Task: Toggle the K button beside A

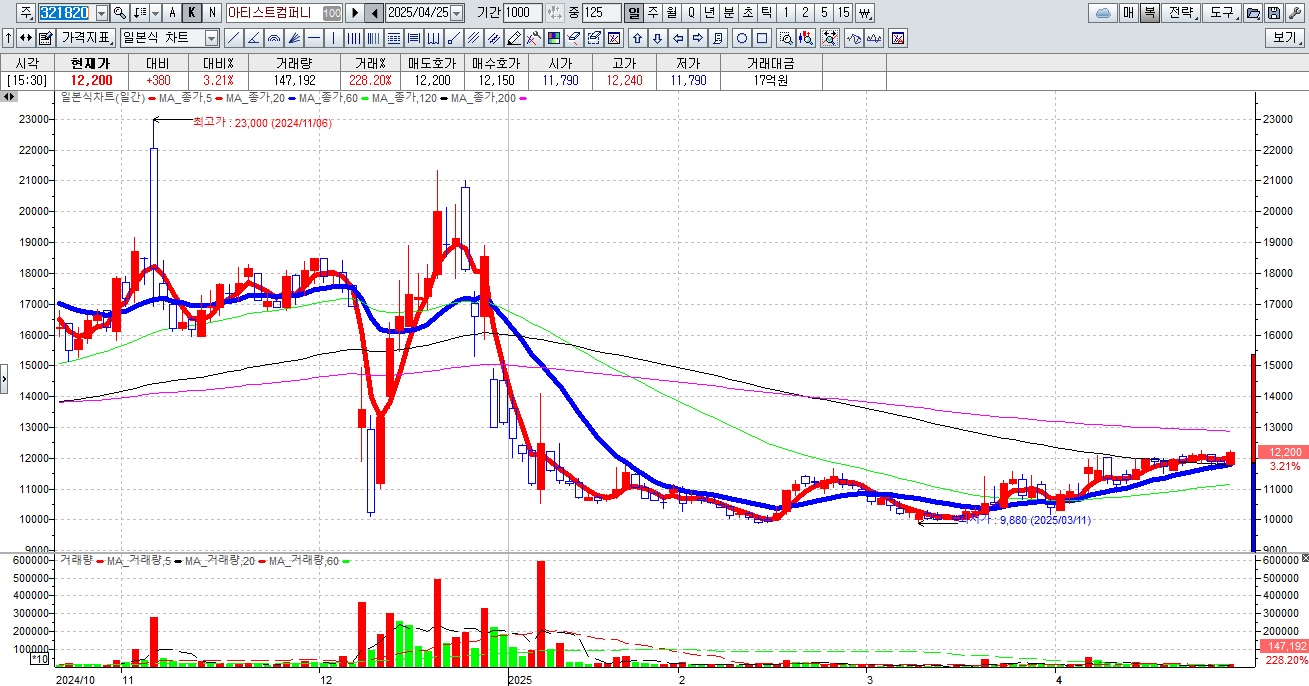Action: 192,13
